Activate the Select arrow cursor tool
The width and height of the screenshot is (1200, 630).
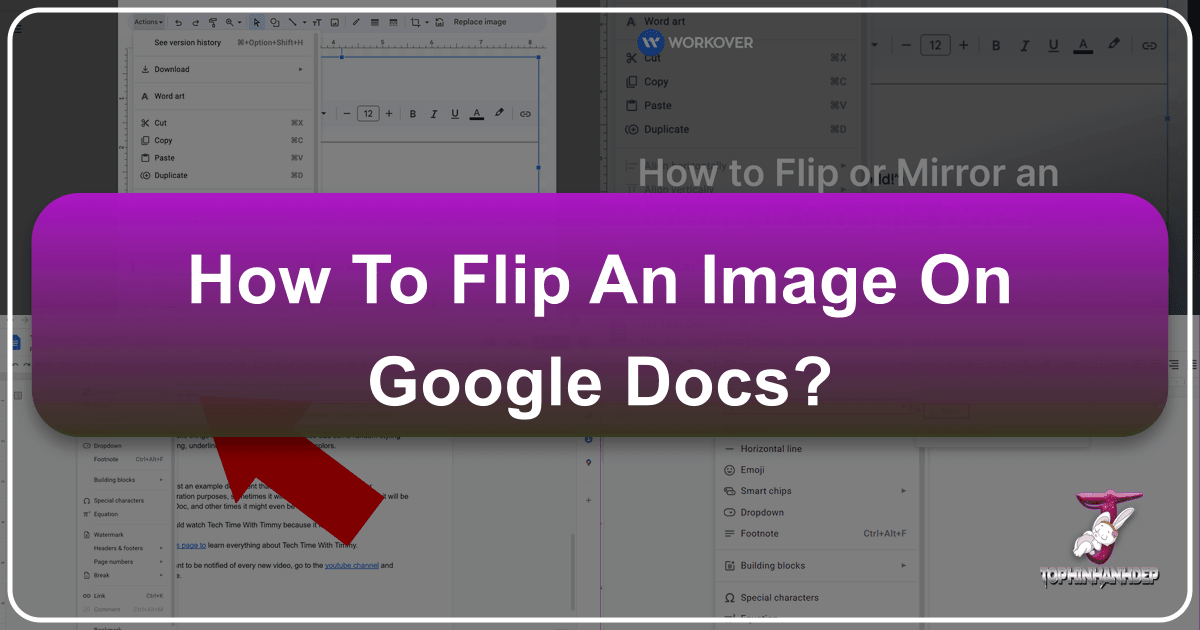click(256, 21)
